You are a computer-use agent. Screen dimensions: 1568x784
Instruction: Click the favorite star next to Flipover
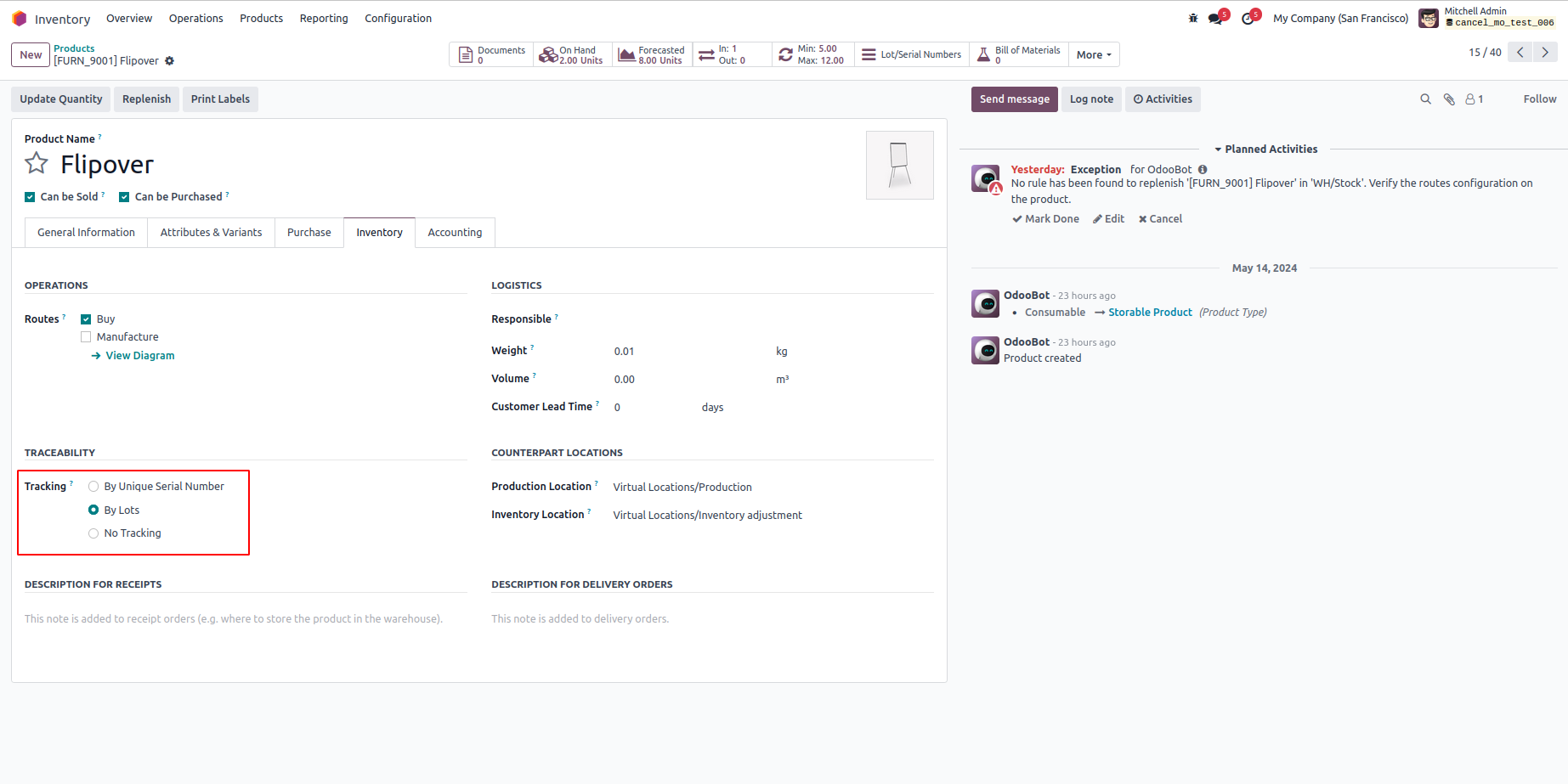click(x=37, y=163)
